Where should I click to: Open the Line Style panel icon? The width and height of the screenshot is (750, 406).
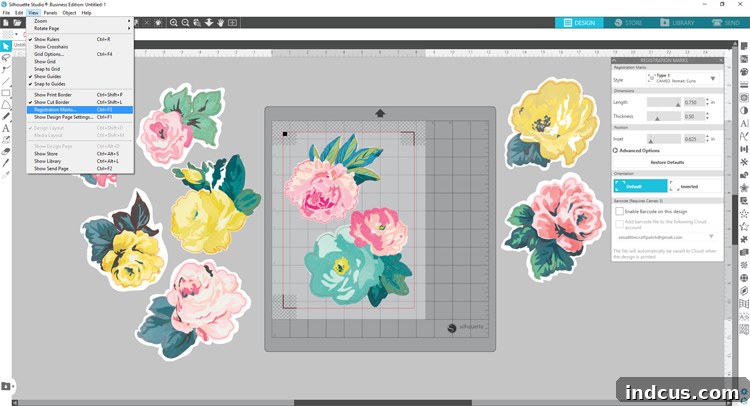point(744,85)
